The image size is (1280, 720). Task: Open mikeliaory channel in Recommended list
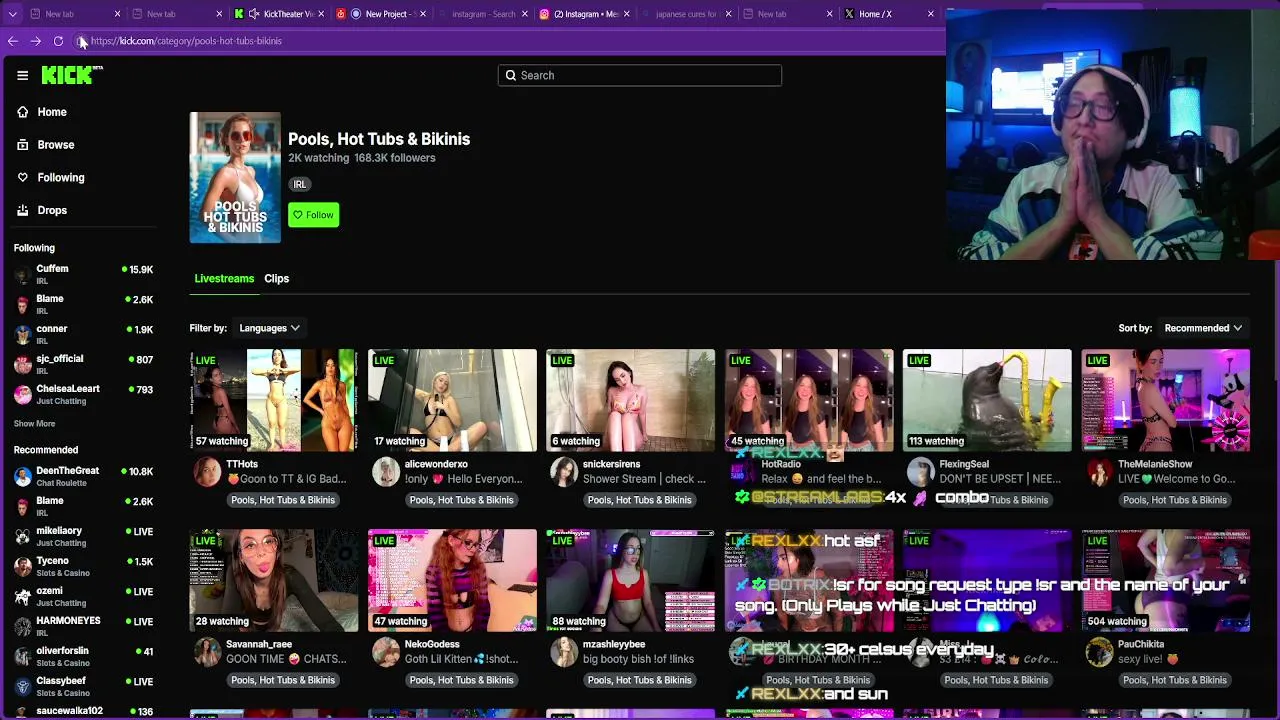pyautogui.click(x=84, y=537)
